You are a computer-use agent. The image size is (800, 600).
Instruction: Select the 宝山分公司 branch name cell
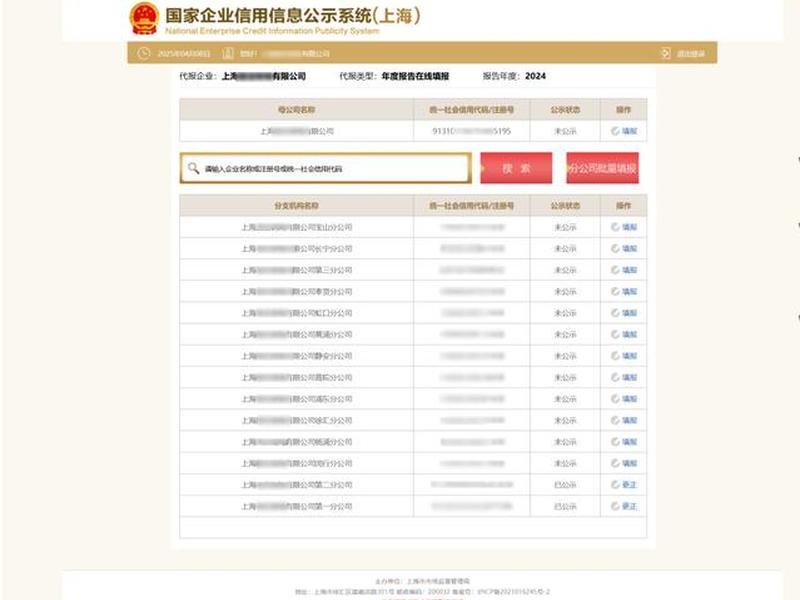[x=296, y=227]
